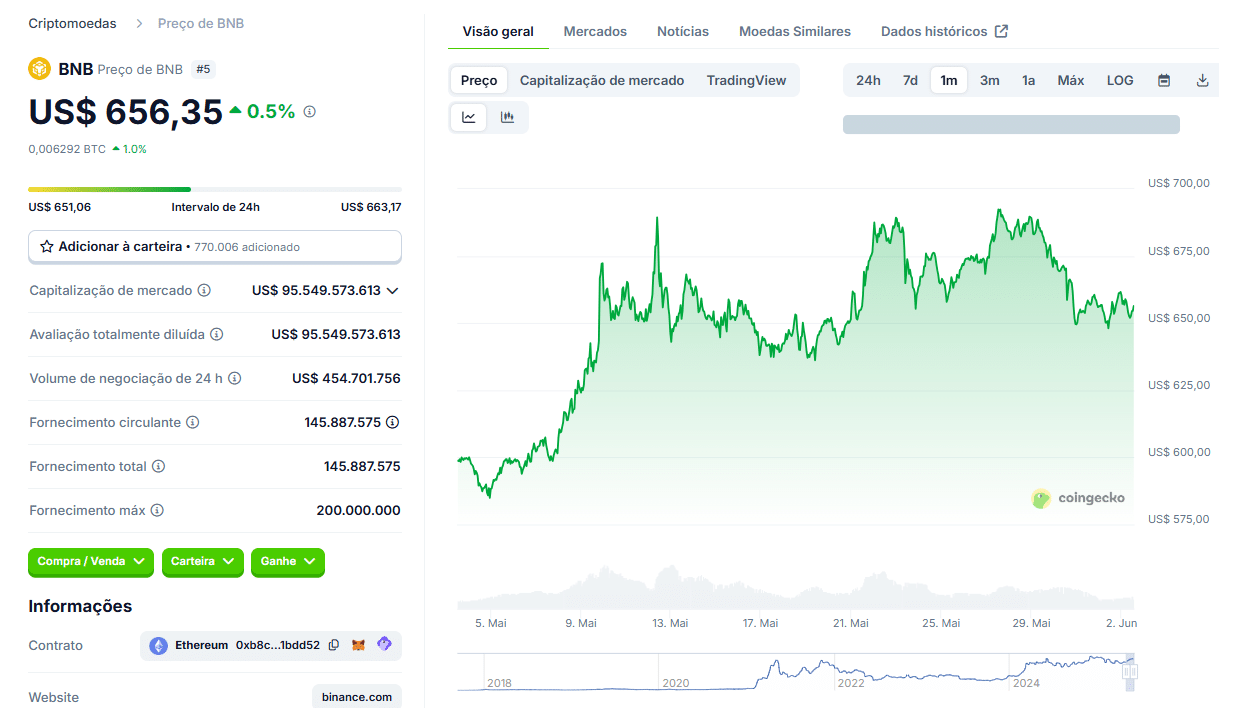This screenshot has height=708, width=1237.
Task: Expand the market cap value chevron
Action: coord(392,290)
